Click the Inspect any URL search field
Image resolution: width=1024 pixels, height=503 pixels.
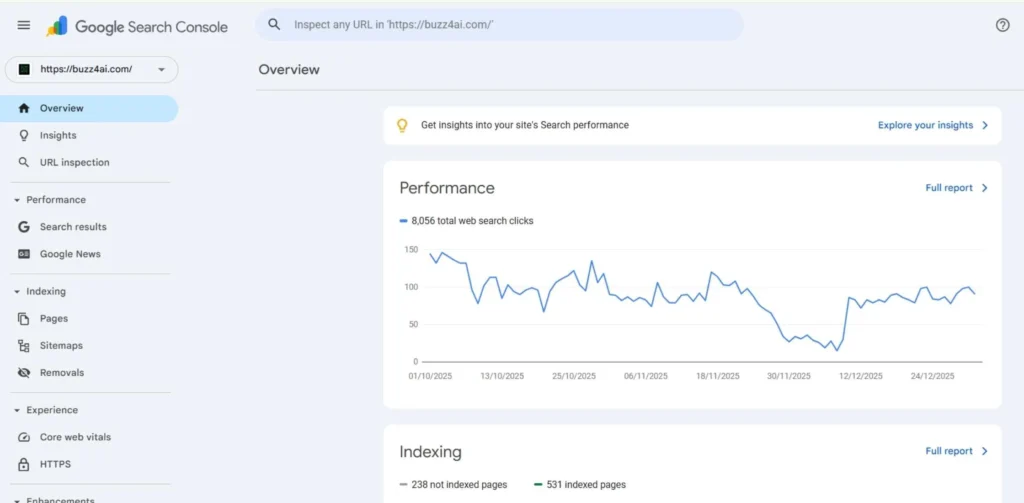(x=500, y=25)
